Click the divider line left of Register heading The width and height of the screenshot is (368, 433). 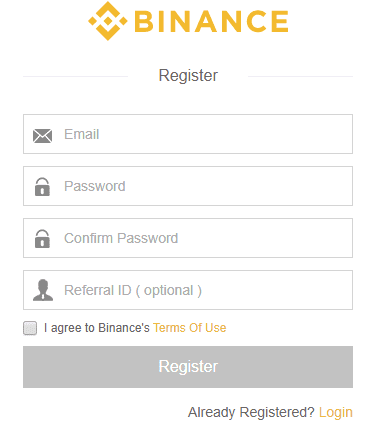click(75, 76)
